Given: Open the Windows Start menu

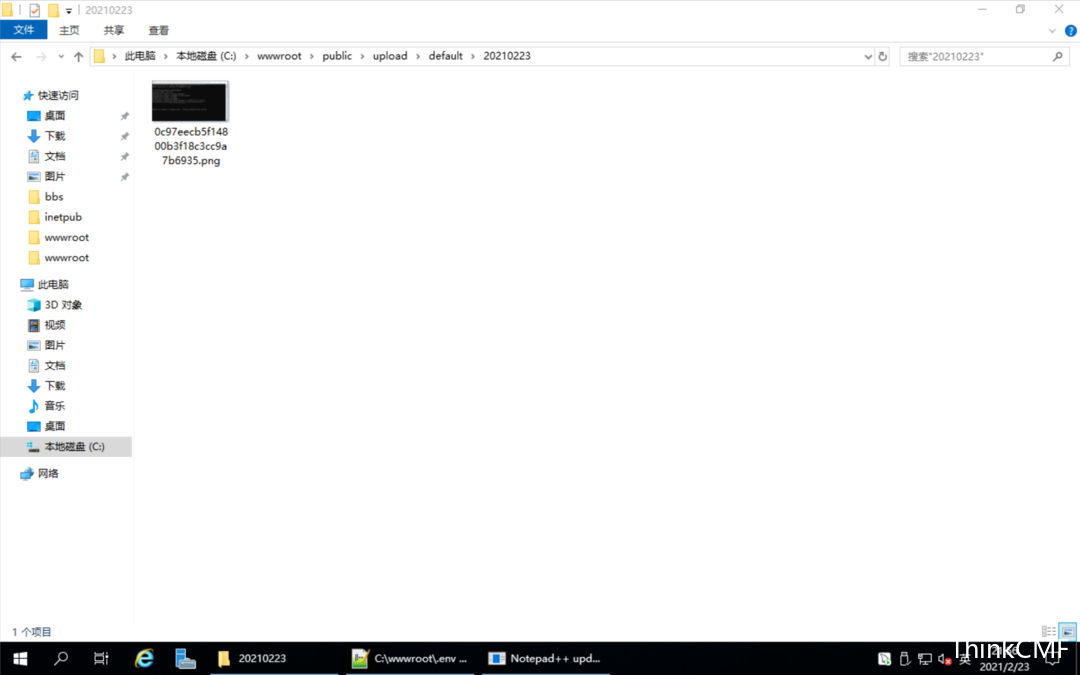Looking at the screenshot, I should coord(20,658).
